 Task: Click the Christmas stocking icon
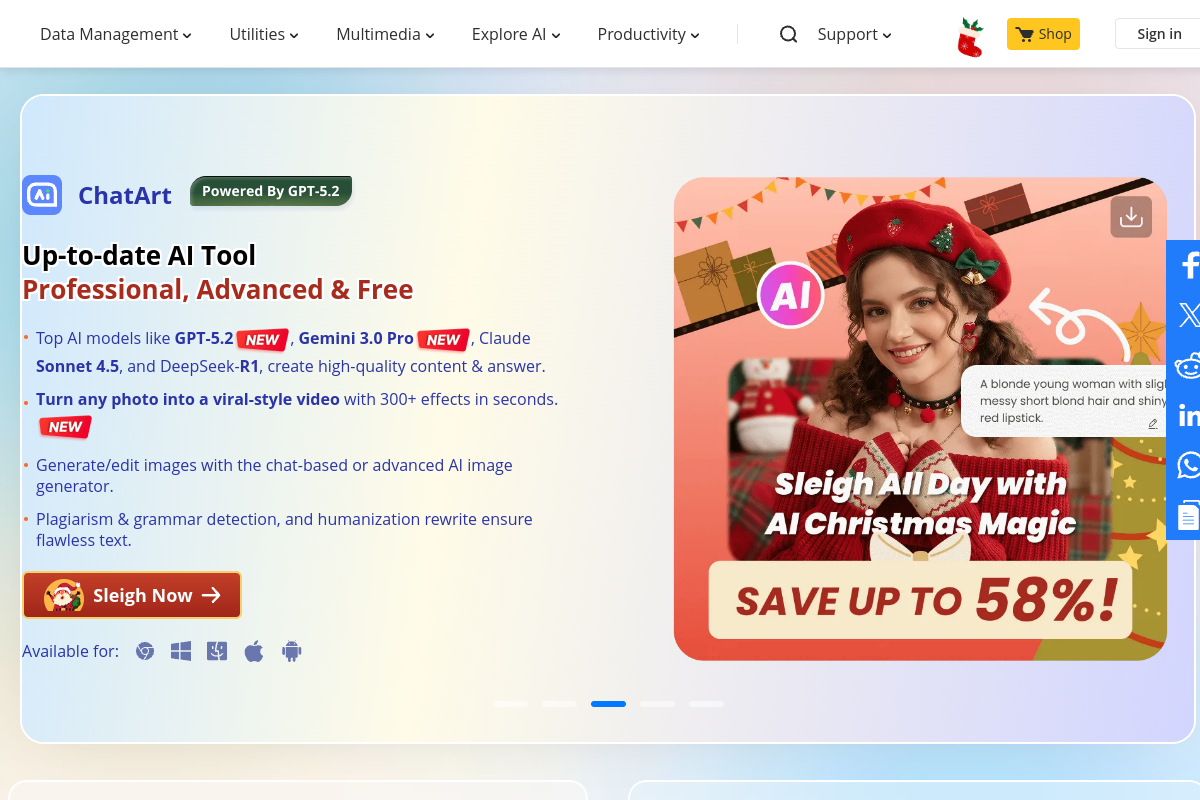[970, 37]
